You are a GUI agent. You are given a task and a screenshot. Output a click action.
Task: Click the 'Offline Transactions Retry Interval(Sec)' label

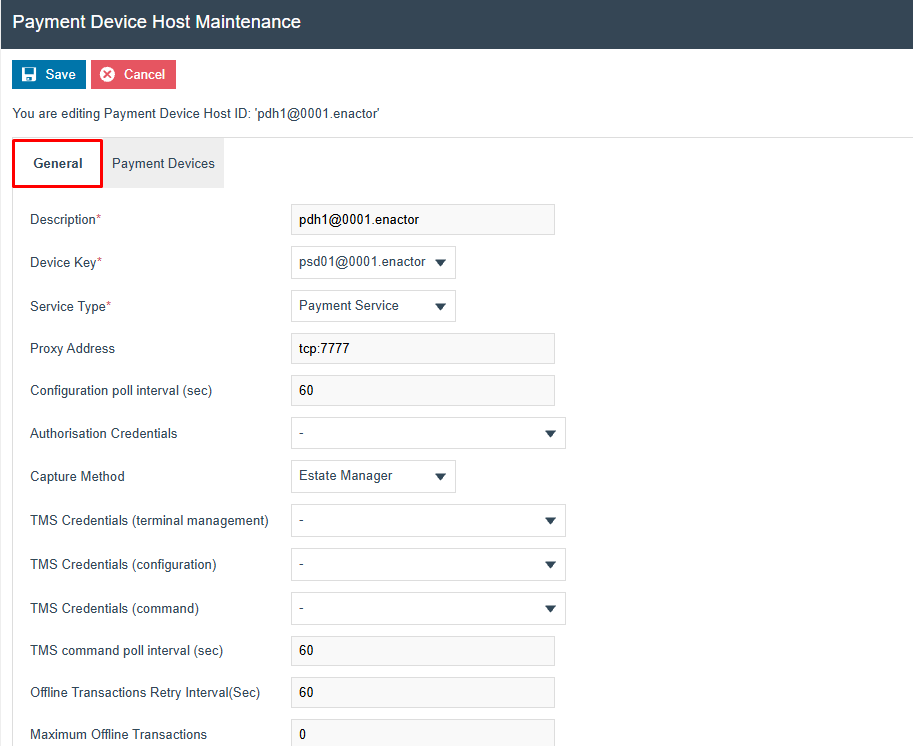click(145, 692)
